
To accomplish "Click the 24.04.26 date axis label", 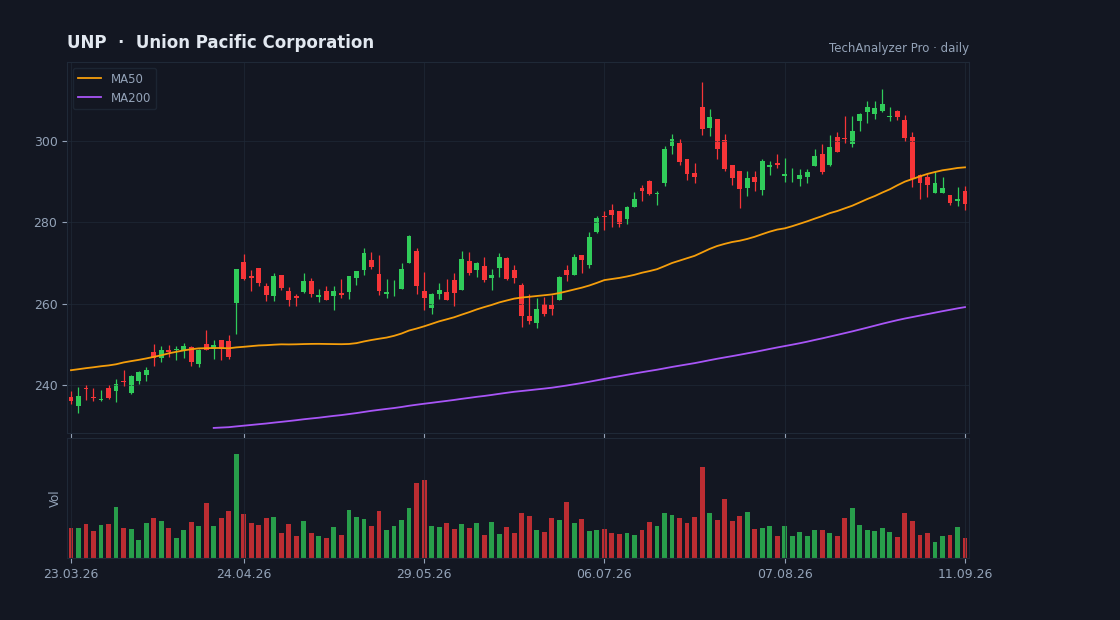I will coord(244,574).
